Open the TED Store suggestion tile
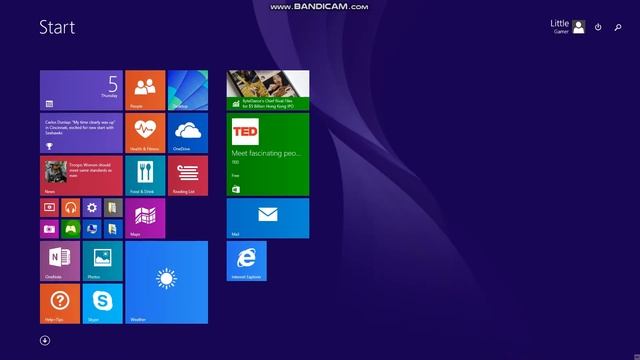This screenshot has width=640, height=360. point(268,154)
